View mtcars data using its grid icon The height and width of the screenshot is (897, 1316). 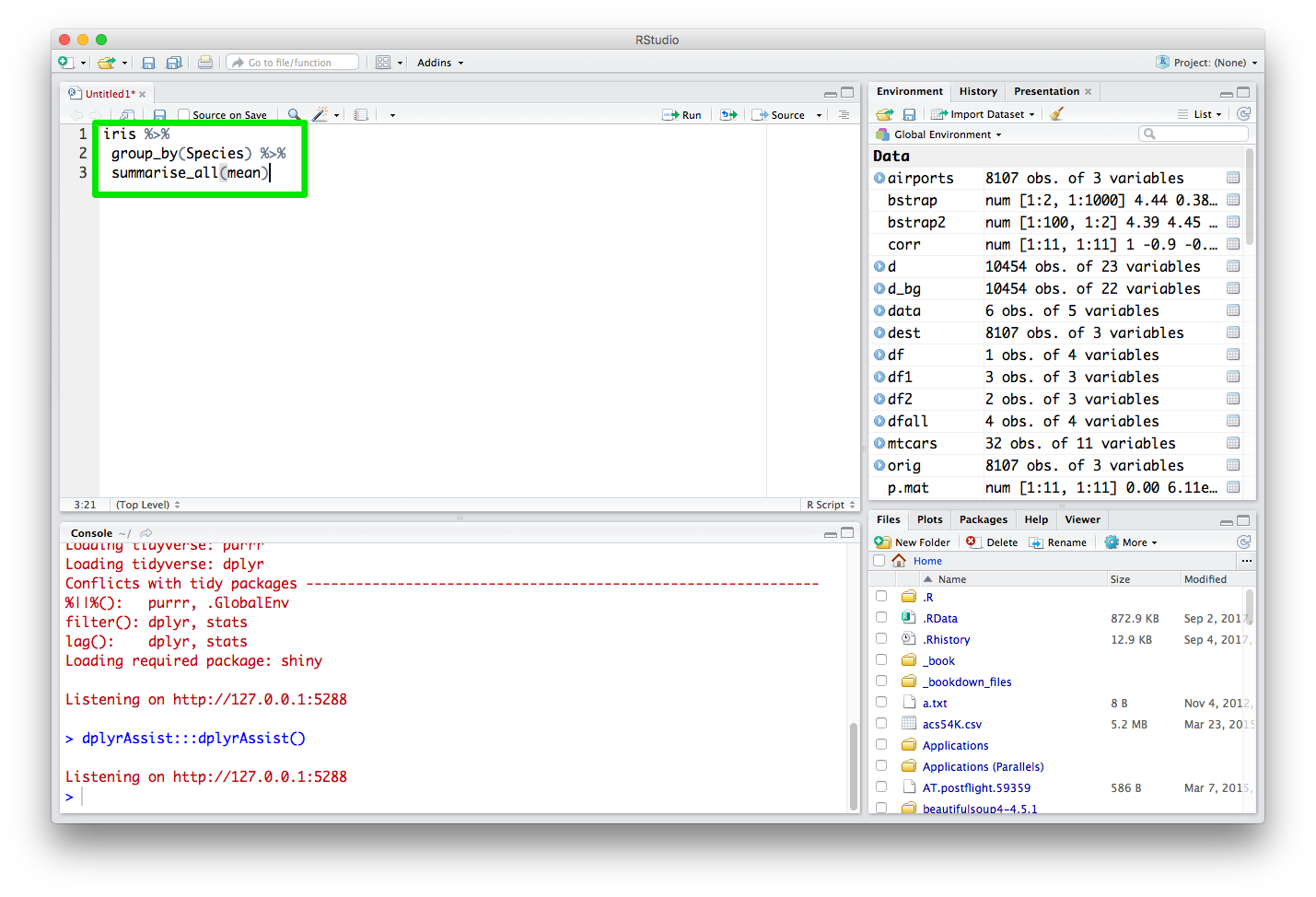1233,443
